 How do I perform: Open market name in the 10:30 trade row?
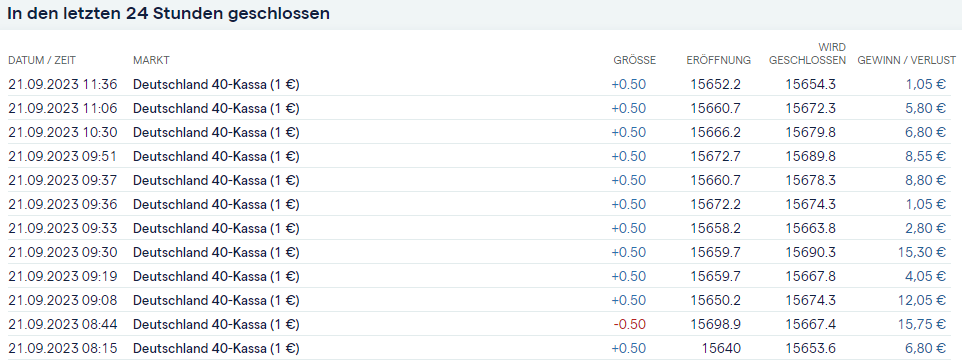pyautogui.click(x=216, y=133)
